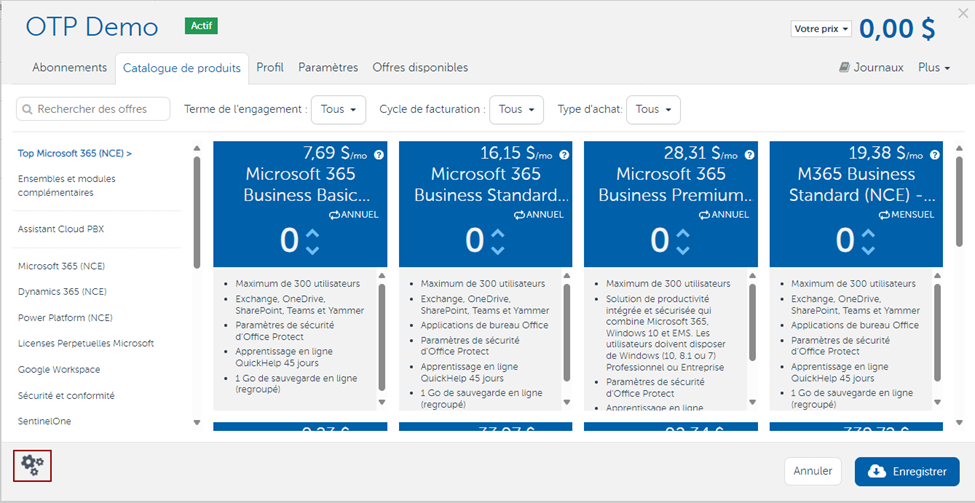Screen dimensions: 975x503
Task: Click the Rechercher des offres search field
Action: [x=93, y=109]
